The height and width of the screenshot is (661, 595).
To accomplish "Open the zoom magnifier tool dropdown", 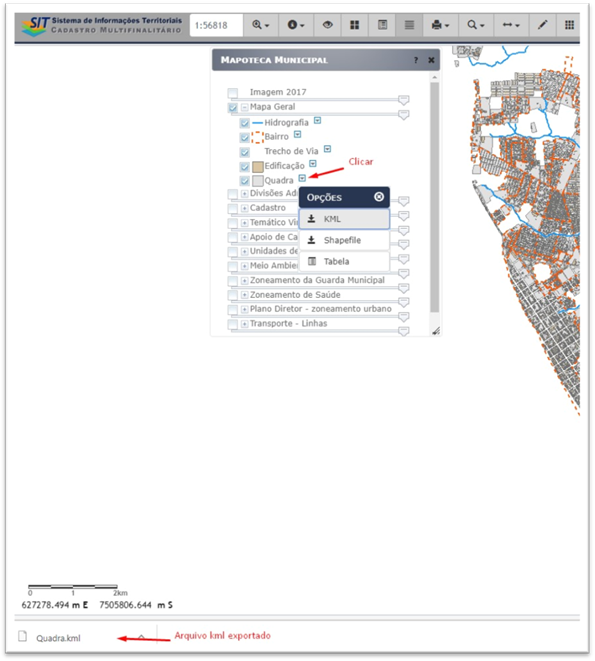I will [261, 25].
